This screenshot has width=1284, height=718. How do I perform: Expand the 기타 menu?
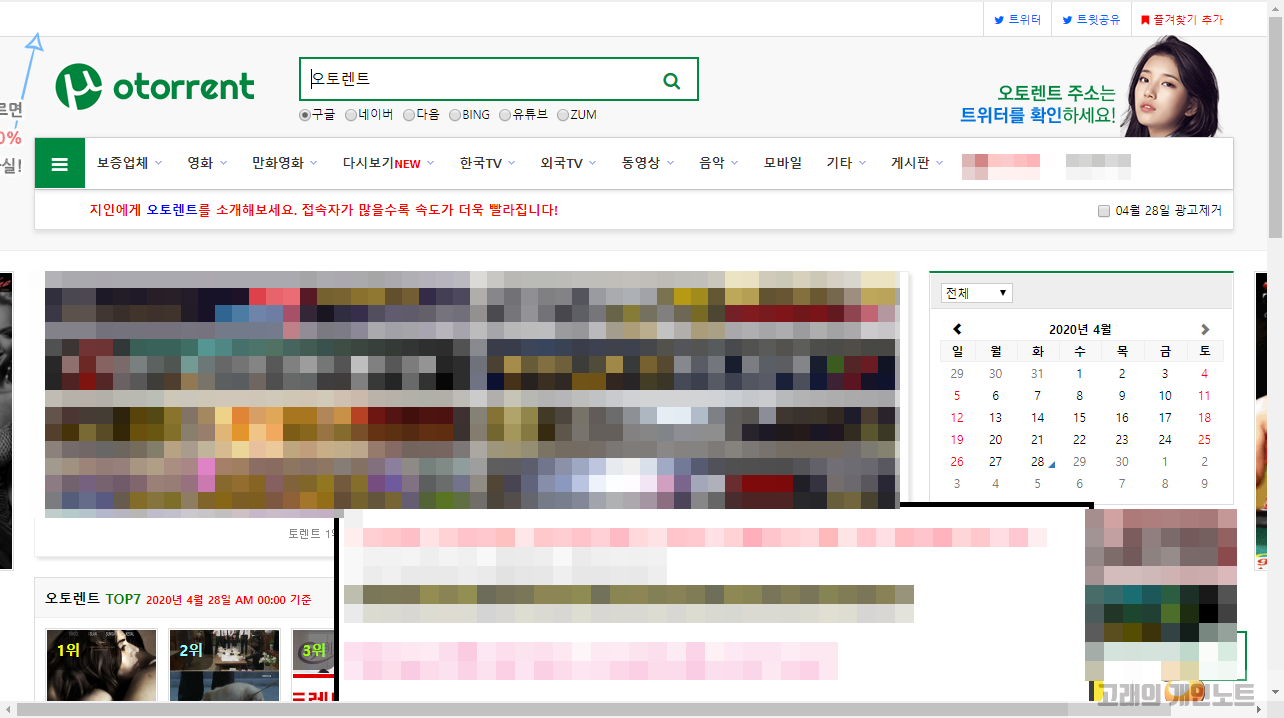(x=846, y=163)
